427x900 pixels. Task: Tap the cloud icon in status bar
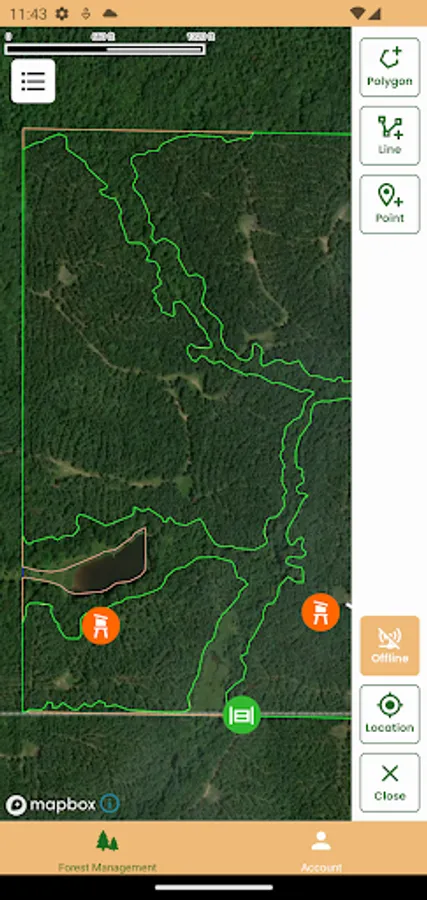point(110,14)
